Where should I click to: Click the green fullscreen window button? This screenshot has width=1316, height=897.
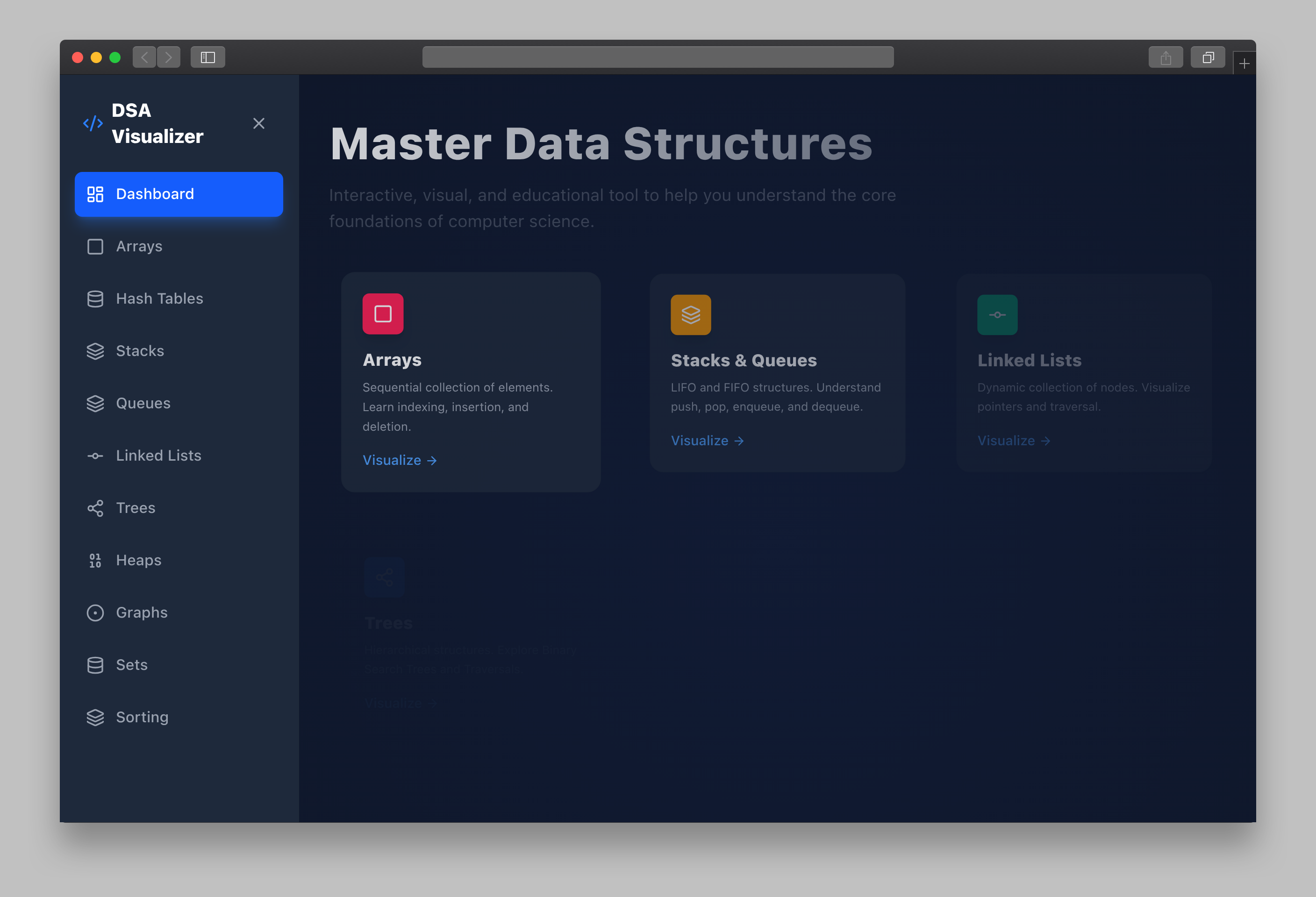tap(115, 58)
